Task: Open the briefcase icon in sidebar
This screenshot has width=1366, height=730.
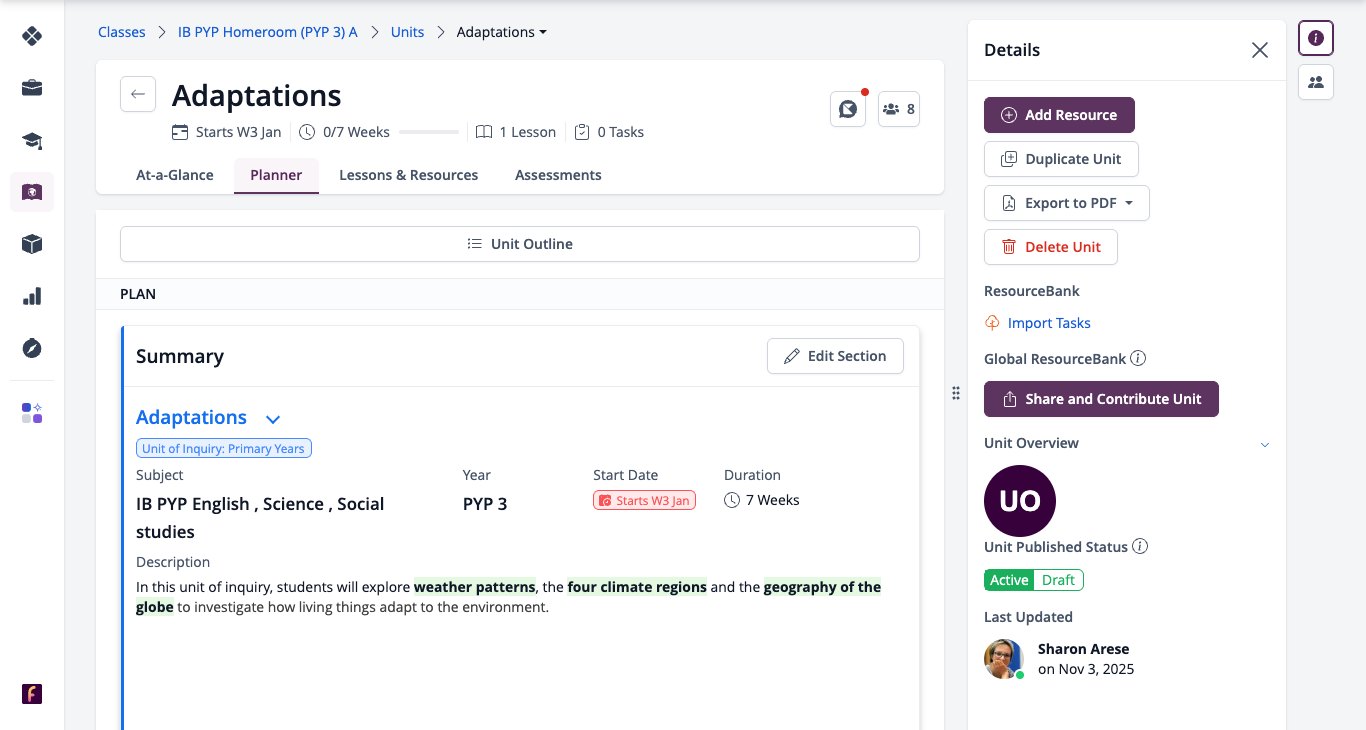Action: point(32,88)
